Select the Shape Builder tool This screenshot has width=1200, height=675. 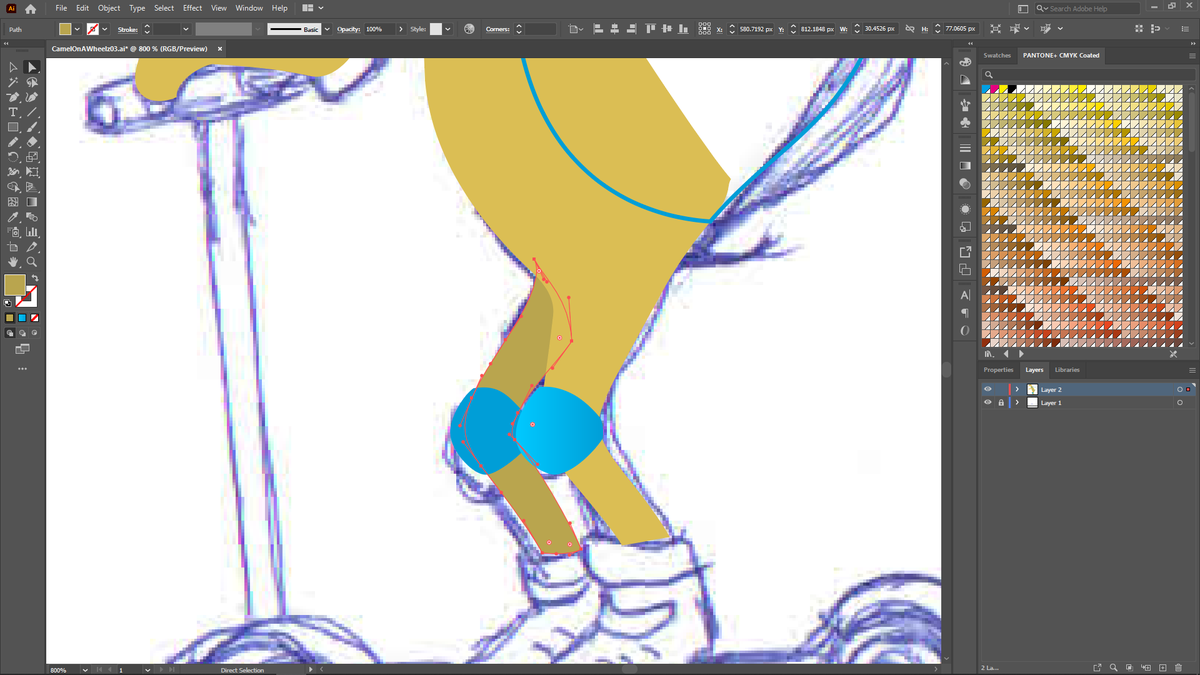click(x=13, y=187)
